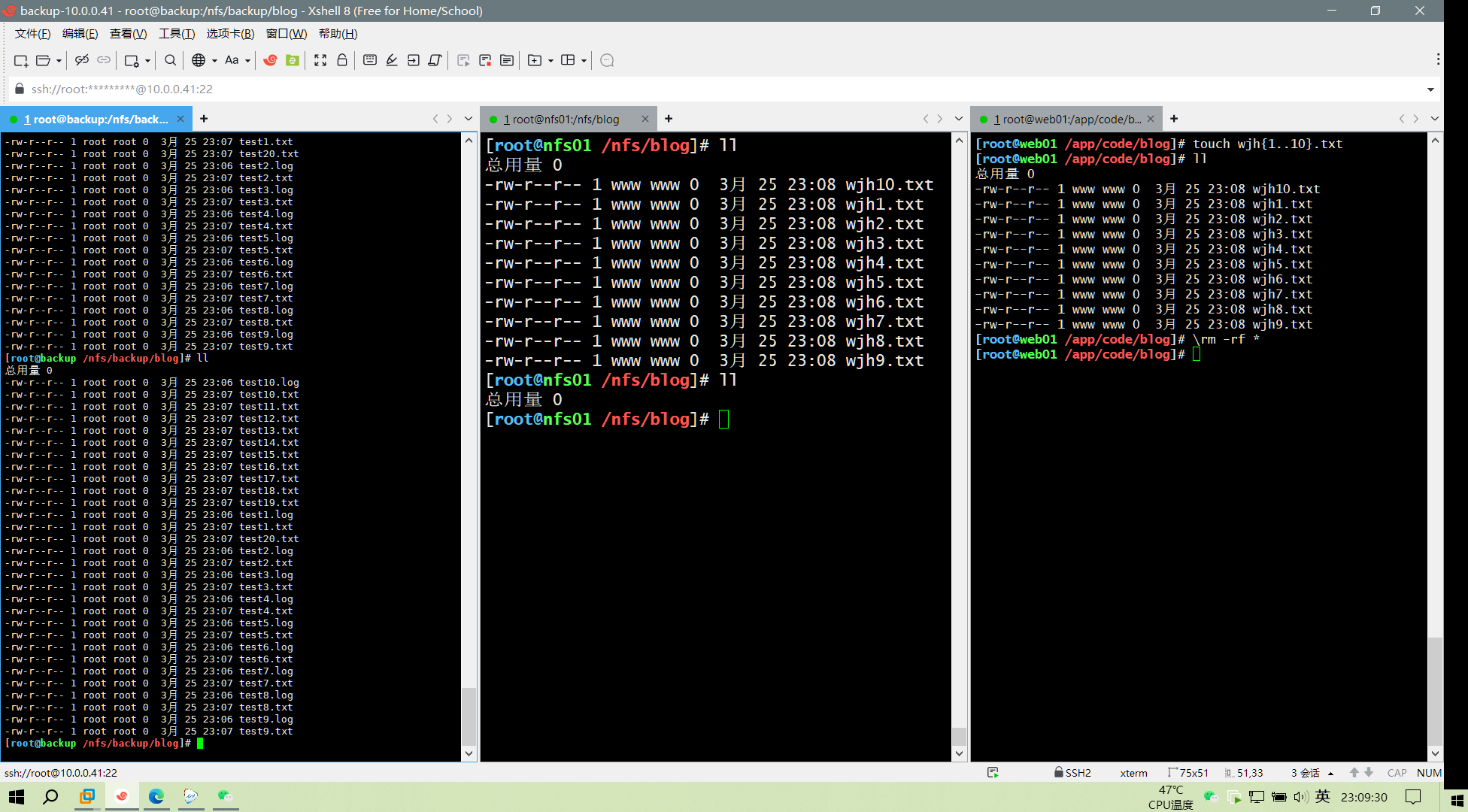The width and height of the screenshot is (1468, 812).
Task: Expand the font Aa dropdown arrow
Action: (x=247, y=61)
